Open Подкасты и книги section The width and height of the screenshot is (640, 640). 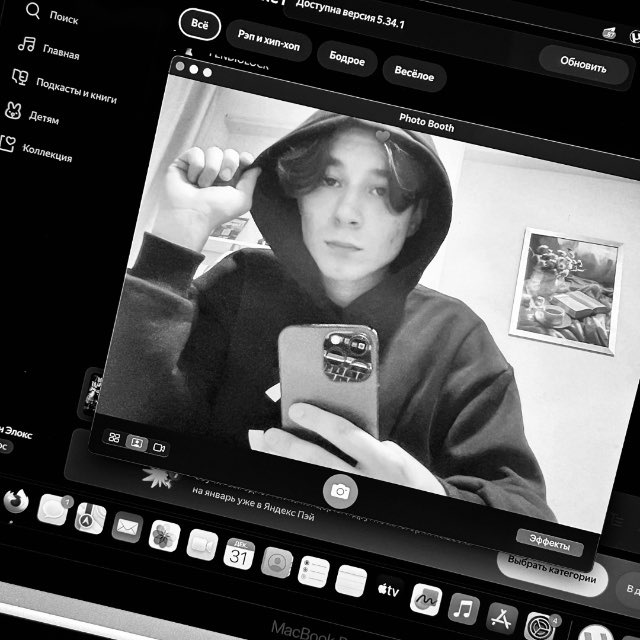pos(75,90)
